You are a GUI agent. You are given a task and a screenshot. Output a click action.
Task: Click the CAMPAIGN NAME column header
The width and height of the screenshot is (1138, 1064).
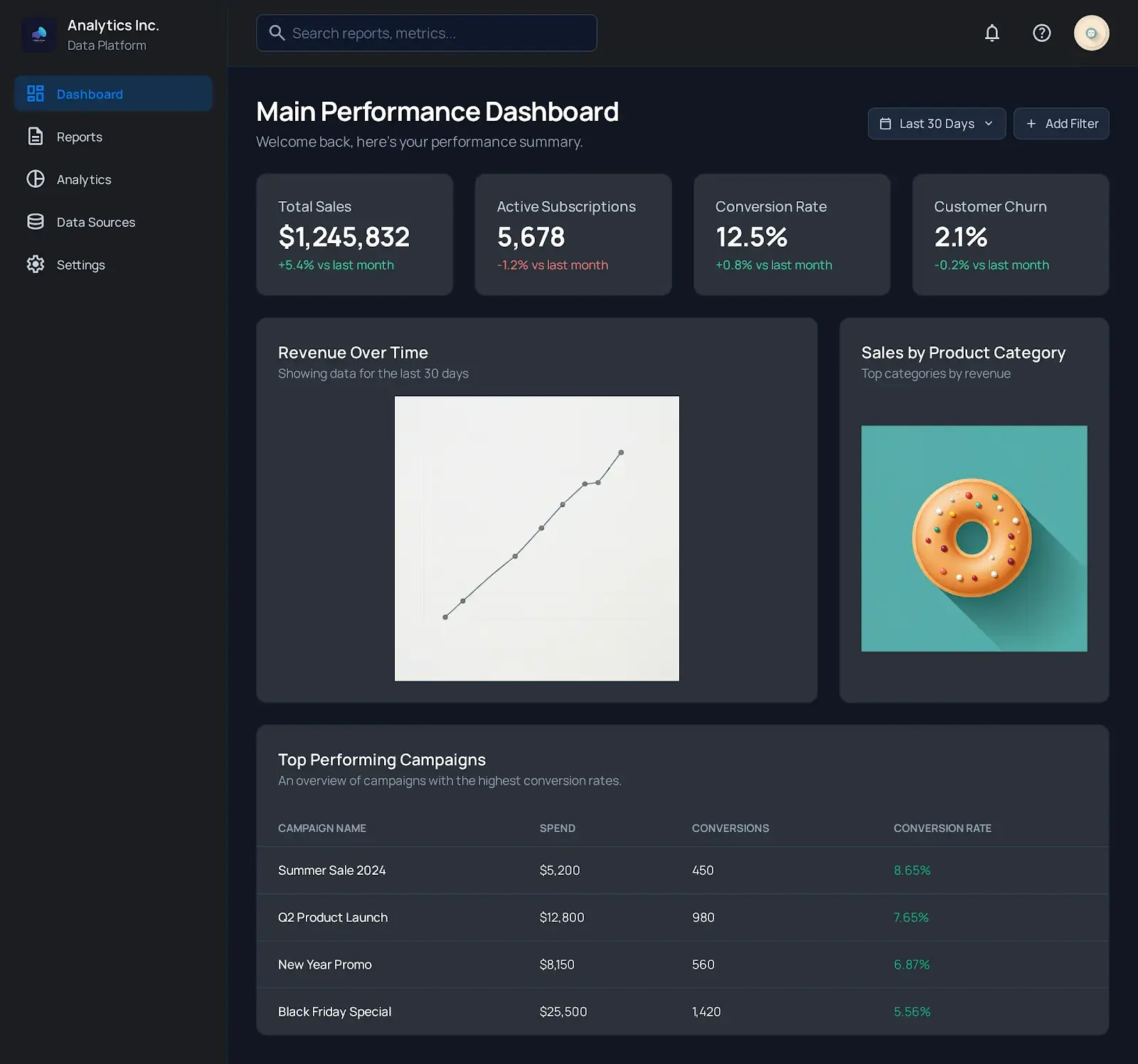[x=322, y=828]
